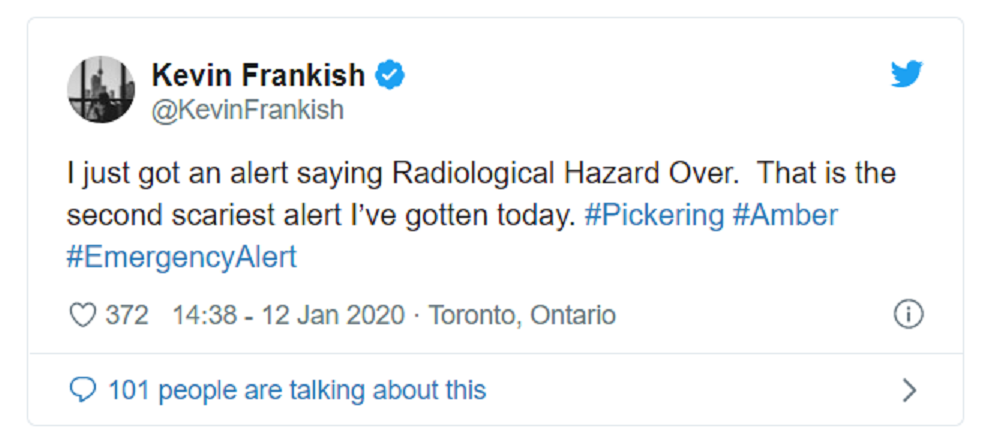The image size is (1003, 444).
Task: Click the 372 likes count
Action: coord(127,316)
